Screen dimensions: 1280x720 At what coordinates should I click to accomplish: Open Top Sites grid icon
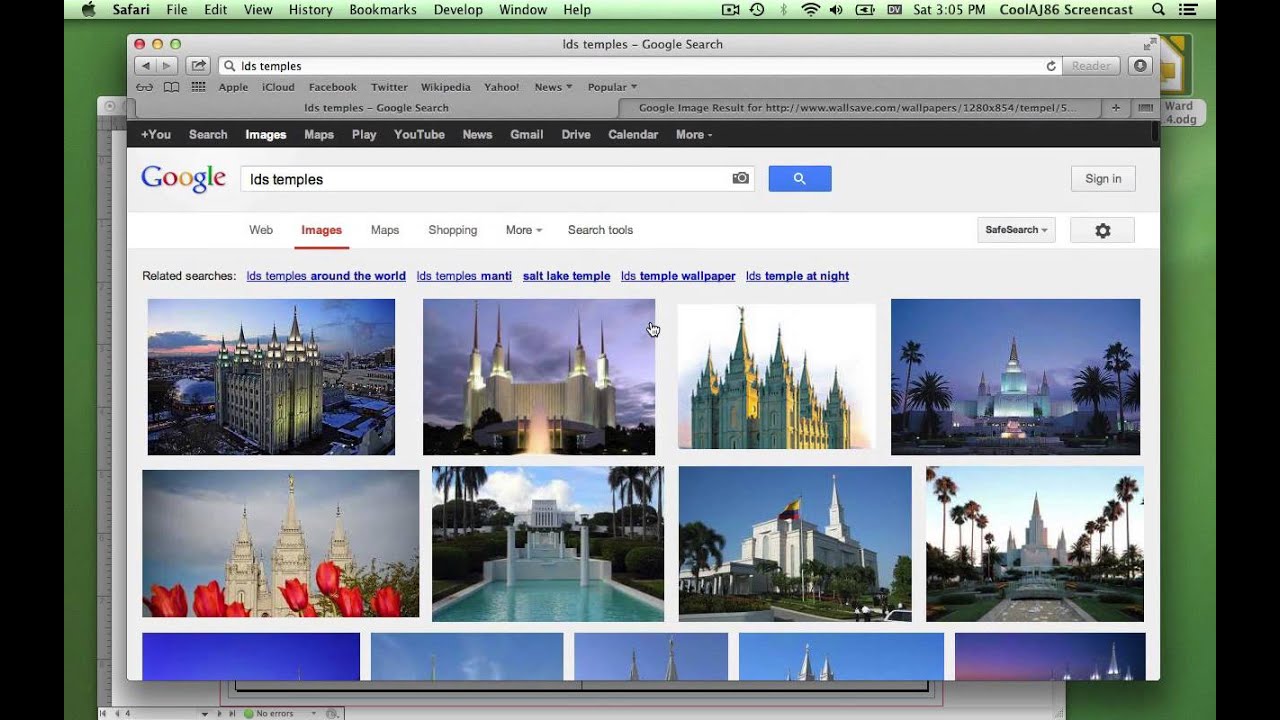tap(198, 87)
